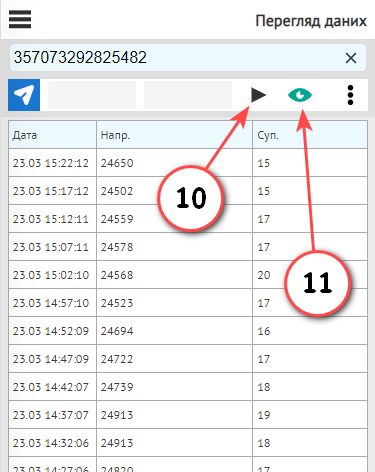Click voltage value 24739

click(x=117, y=387)
